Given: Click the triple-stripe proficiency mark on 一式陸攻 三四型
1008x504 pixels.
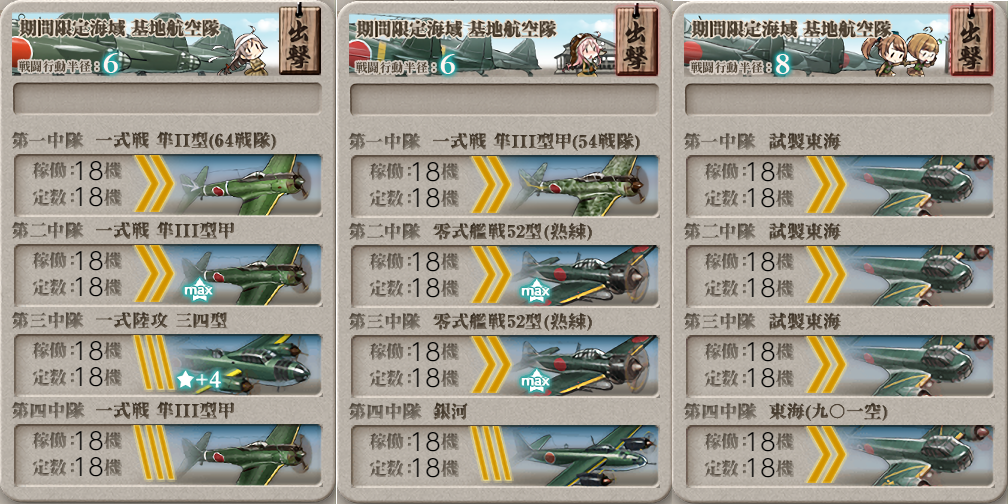Looking at the screenshot, I should (x=154, y=364).
